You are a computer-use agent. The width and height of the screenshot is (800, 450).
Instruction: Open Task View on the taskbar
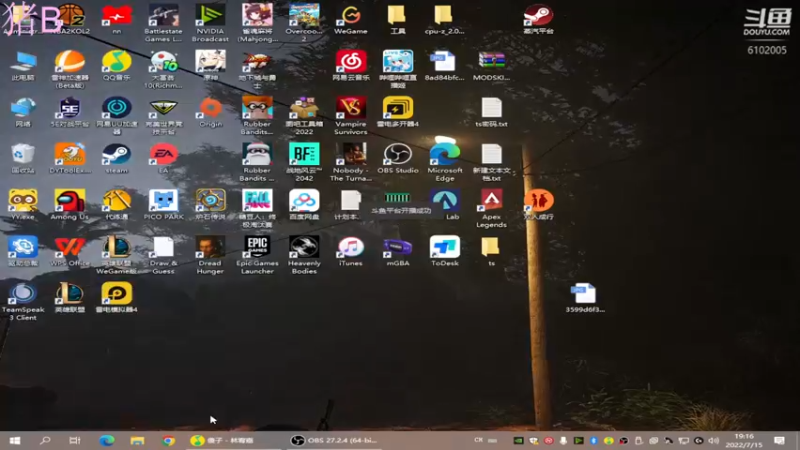pyautogui.click(x=75, y=440)
